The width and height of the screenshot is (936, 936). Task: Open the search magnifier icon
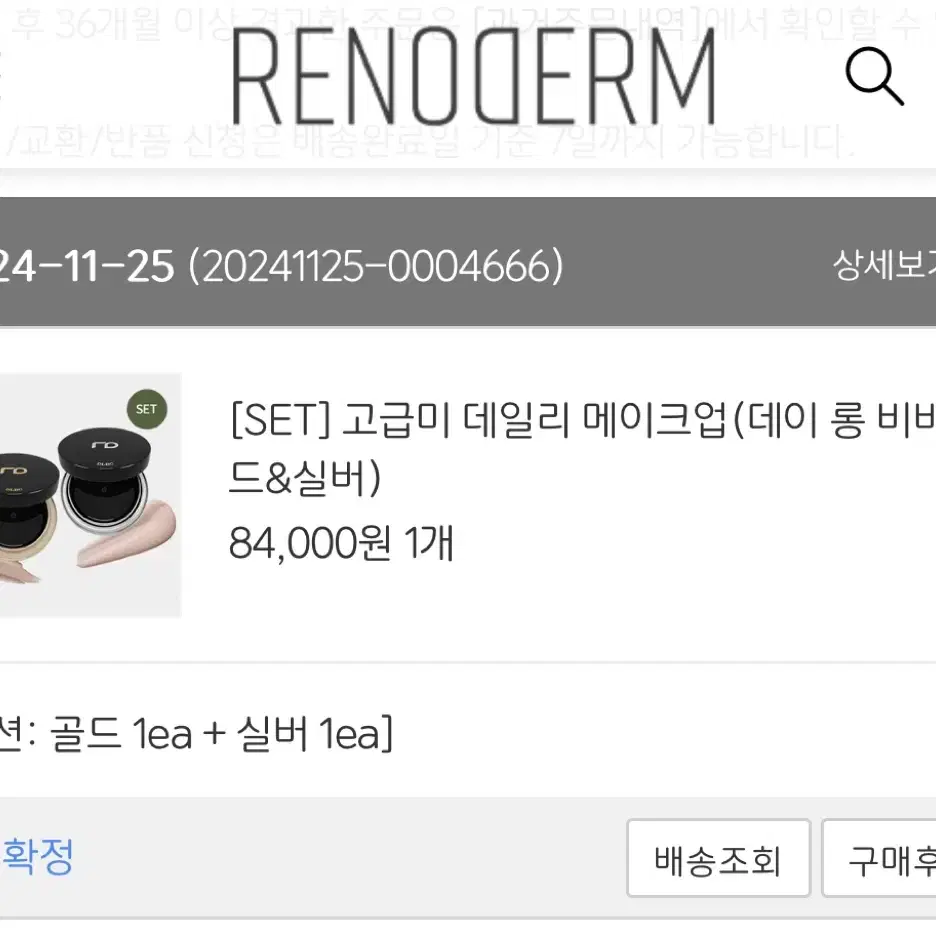(x=875, y=76)
